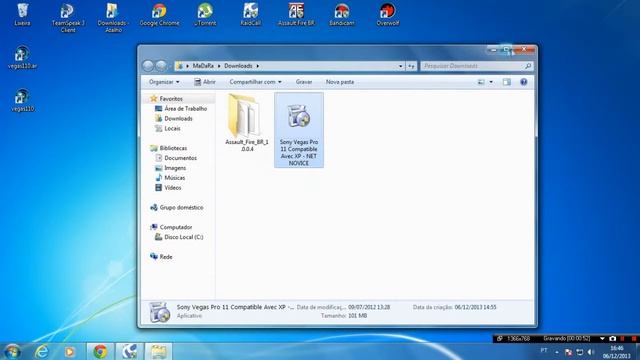Open Imagens library in sidebar
640x360 pixels.
pyautogui.click(x=175, y=168)
